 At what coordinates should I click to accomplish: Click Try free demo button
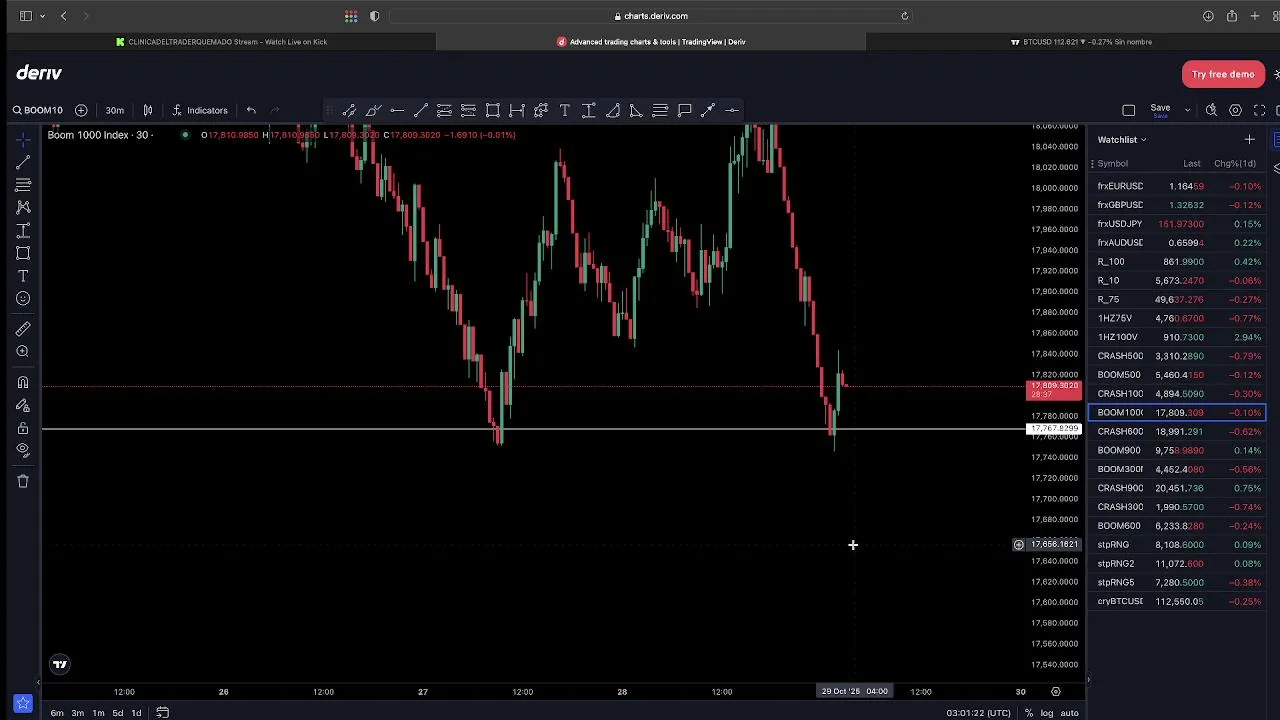(x=1223, y=74)
